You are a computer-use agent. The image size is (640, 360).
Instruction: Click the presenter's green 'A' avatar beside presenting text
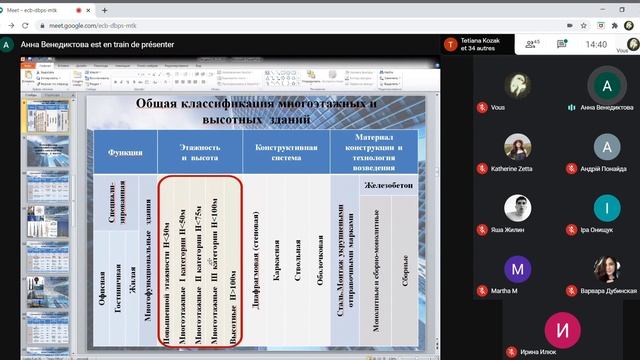6,45
